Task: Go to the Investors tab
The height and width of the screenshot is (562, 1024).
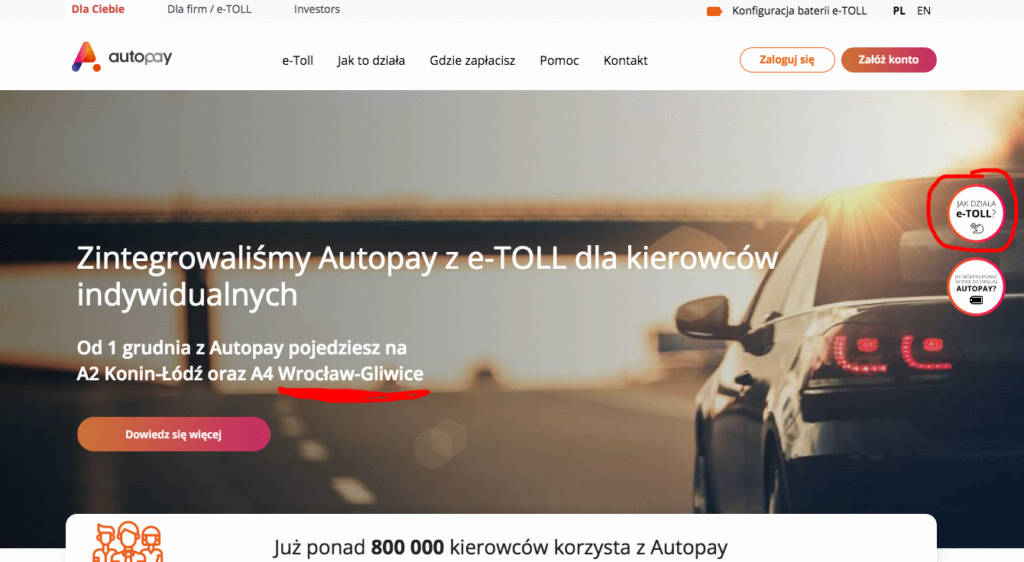Action: coord(317,9)
